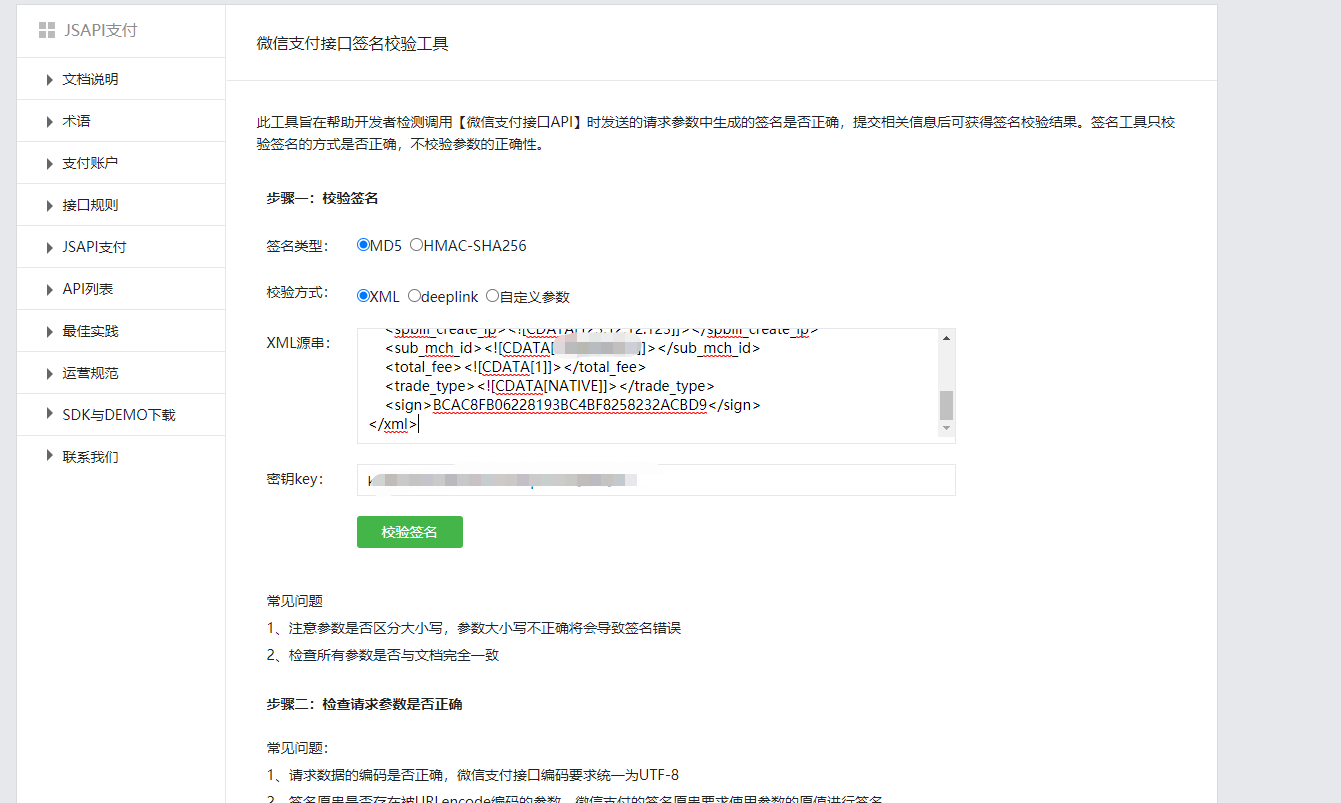Click FAQ line about 参数是否区分大小写
The image size is (1341, 803).
coord(474,628)
